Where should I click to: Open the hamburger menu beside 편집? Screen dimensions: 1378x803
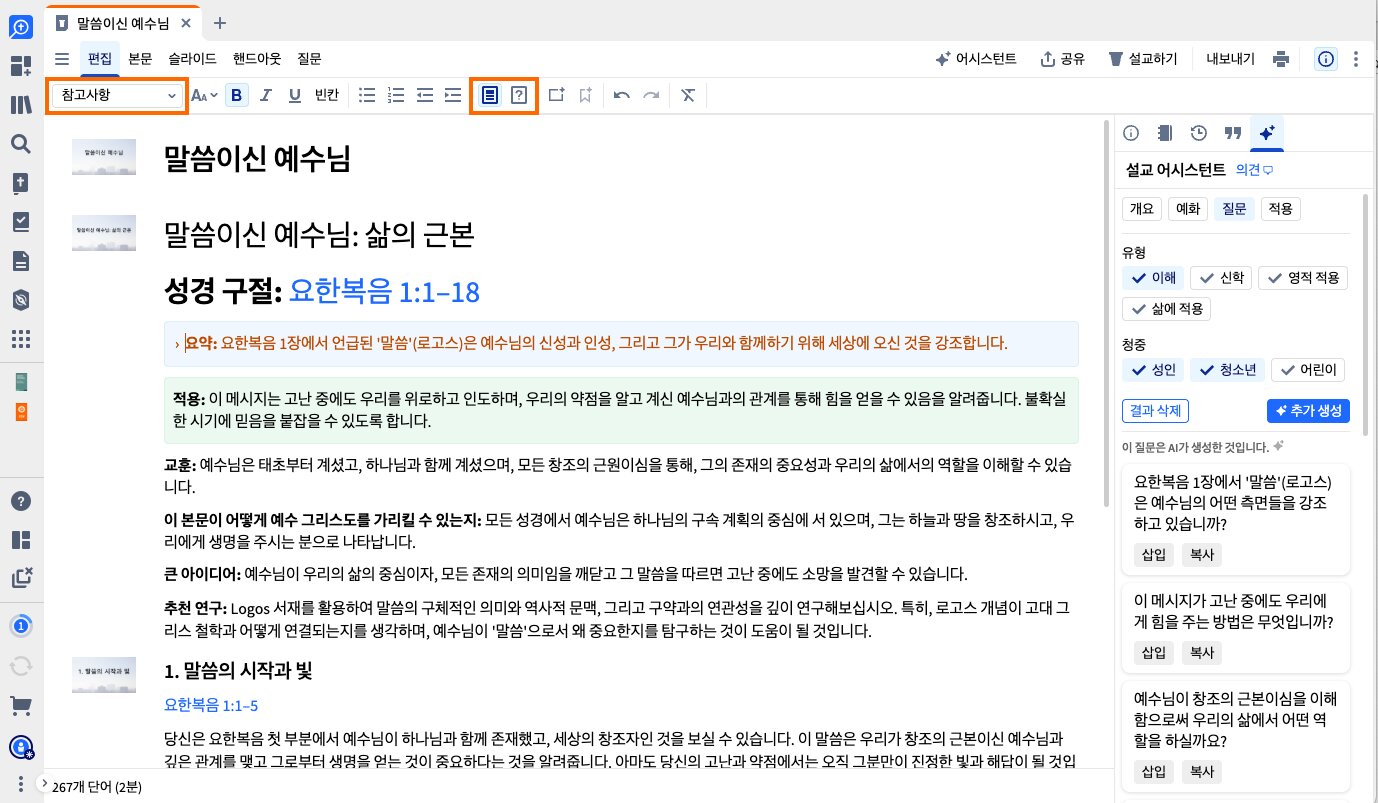coord(63,59)
